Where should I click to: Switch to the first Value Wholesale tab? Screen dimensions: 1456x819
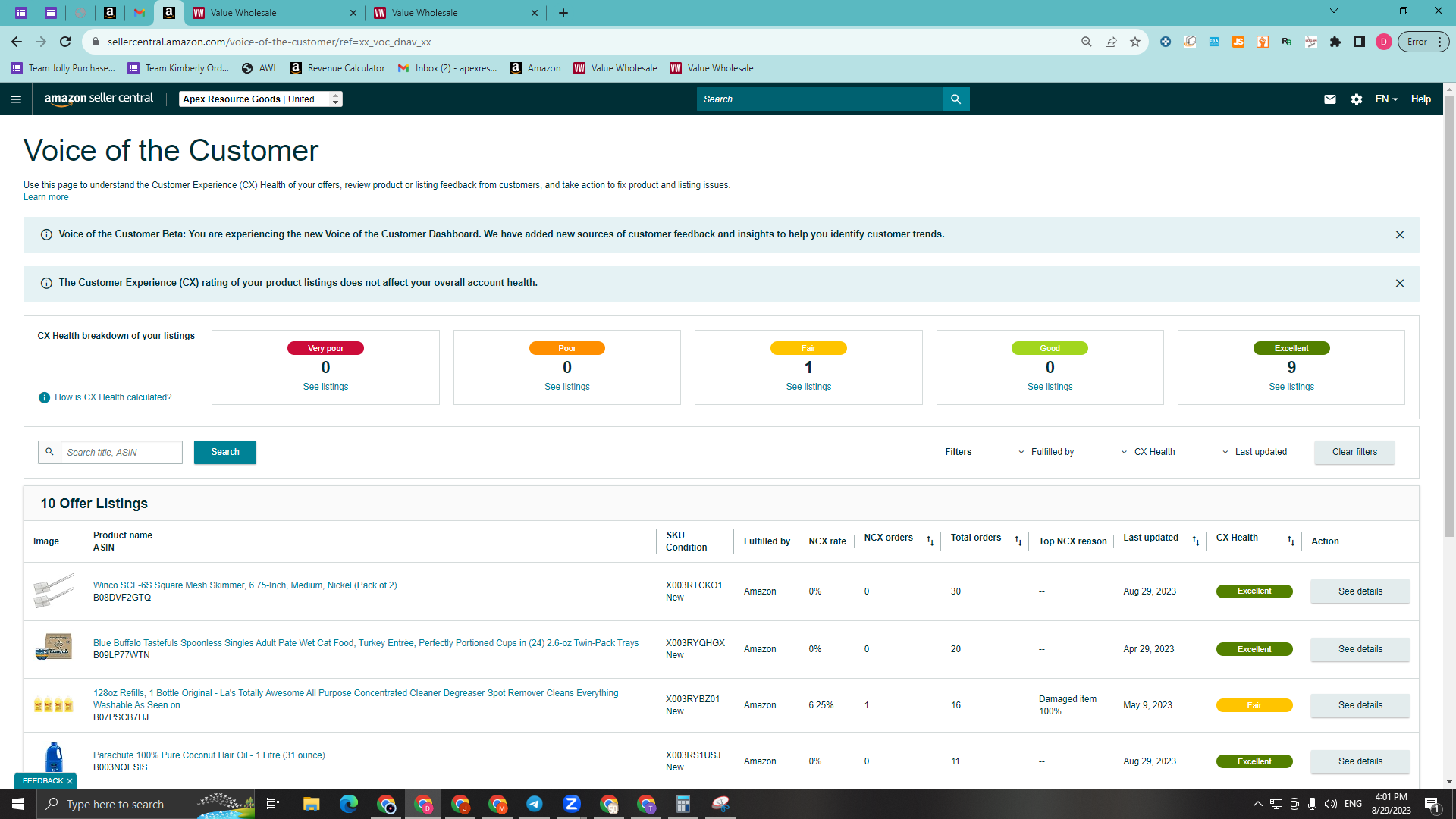click(x=274, y=13)
